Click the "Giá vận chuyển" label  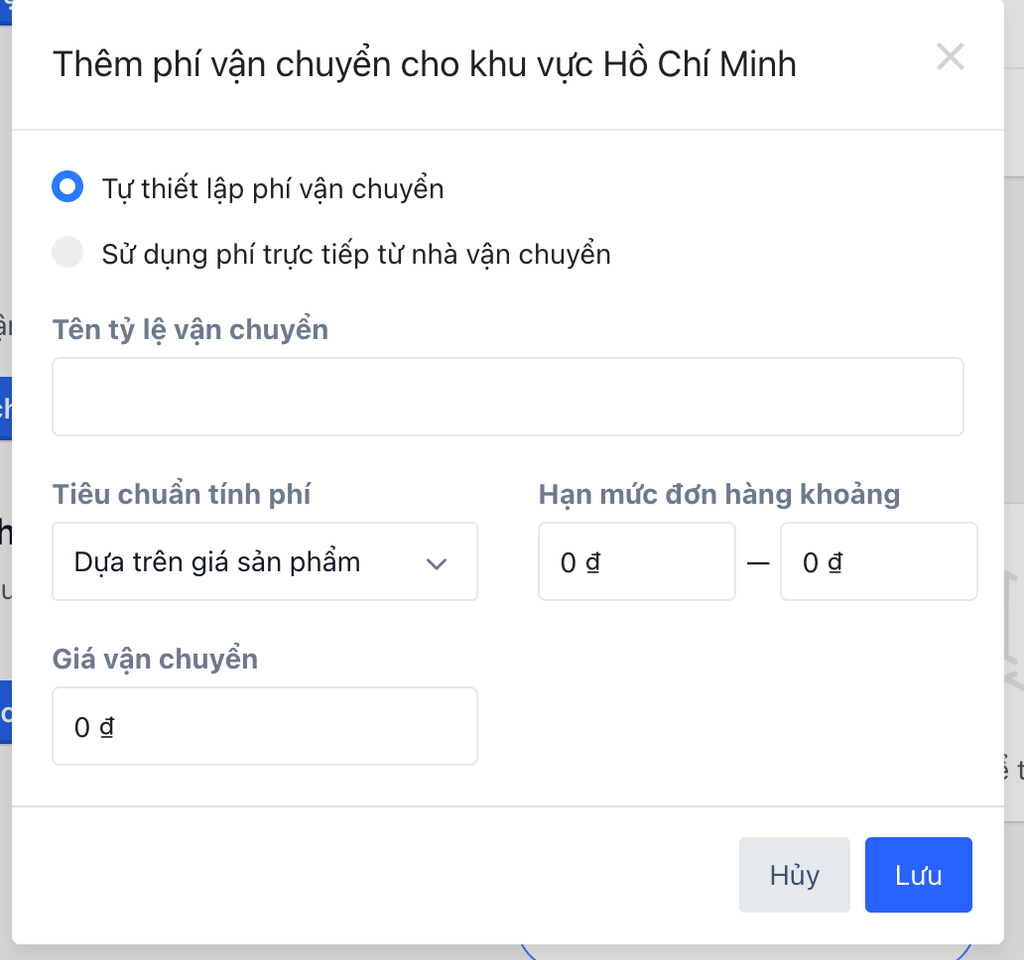pyautogui.click(x=155, y=659)
